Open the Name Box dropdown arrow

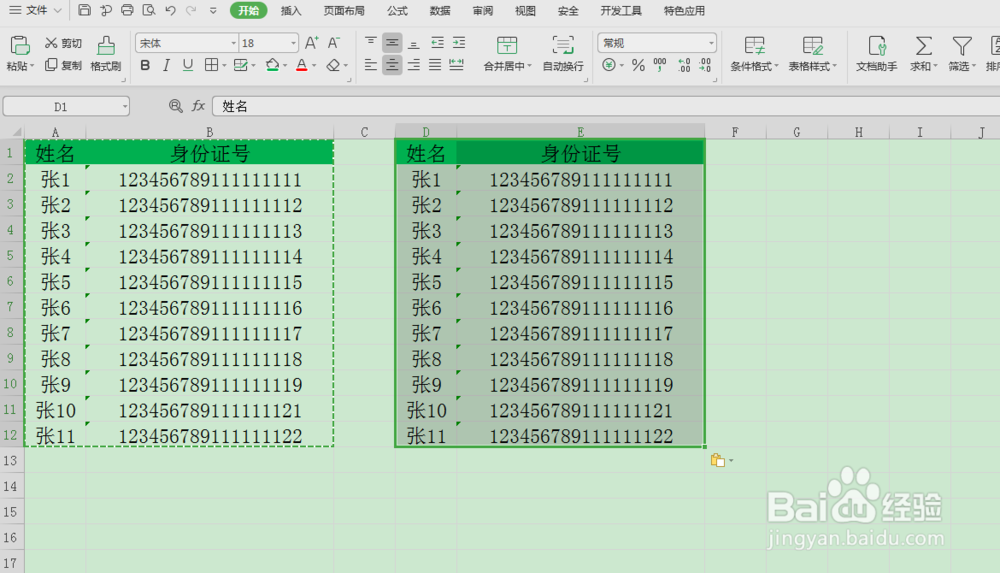(124, 107)
